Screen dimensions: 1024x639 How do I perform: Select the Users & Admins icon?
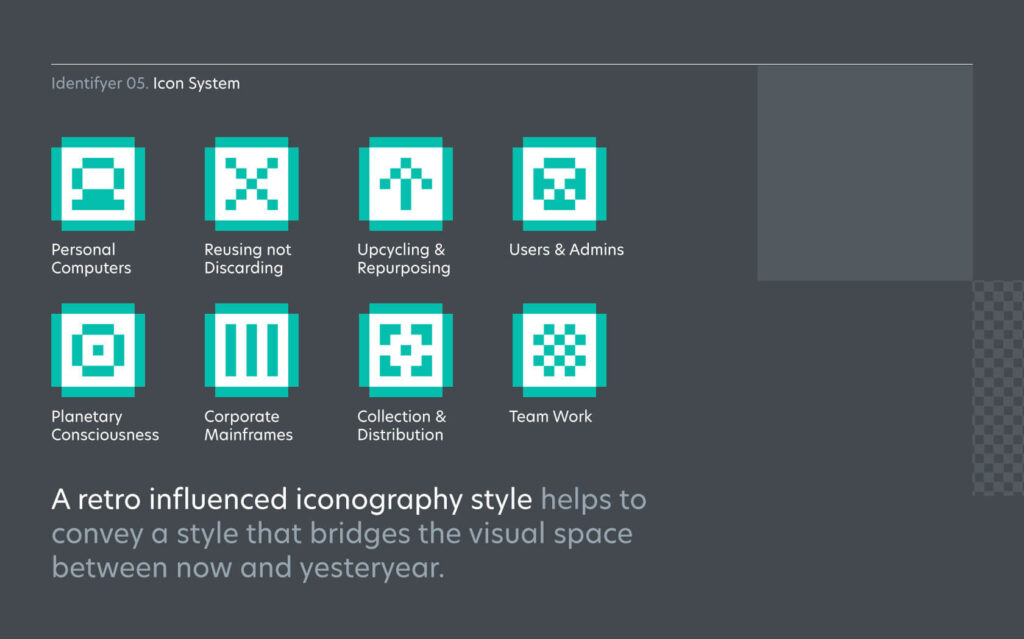(560, 184)
